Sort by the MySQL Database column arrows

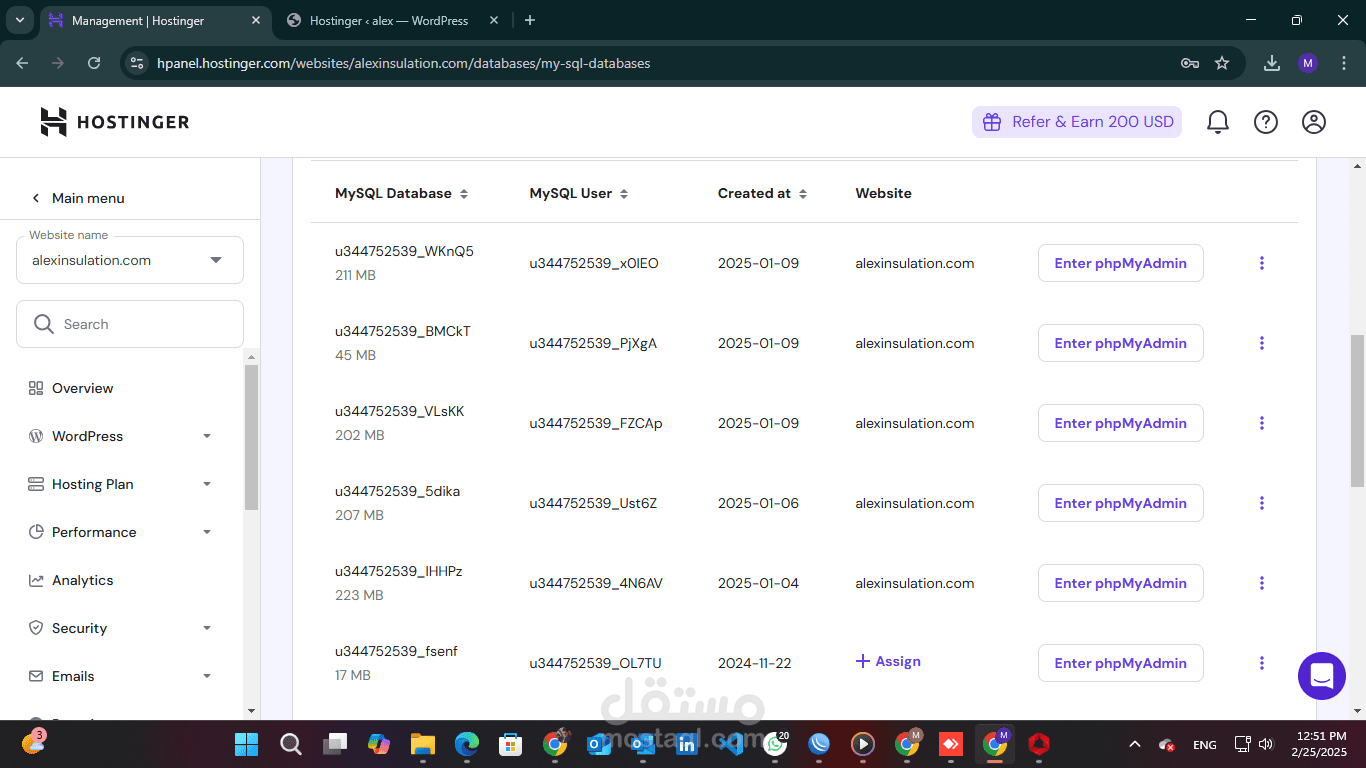(464, 194)
